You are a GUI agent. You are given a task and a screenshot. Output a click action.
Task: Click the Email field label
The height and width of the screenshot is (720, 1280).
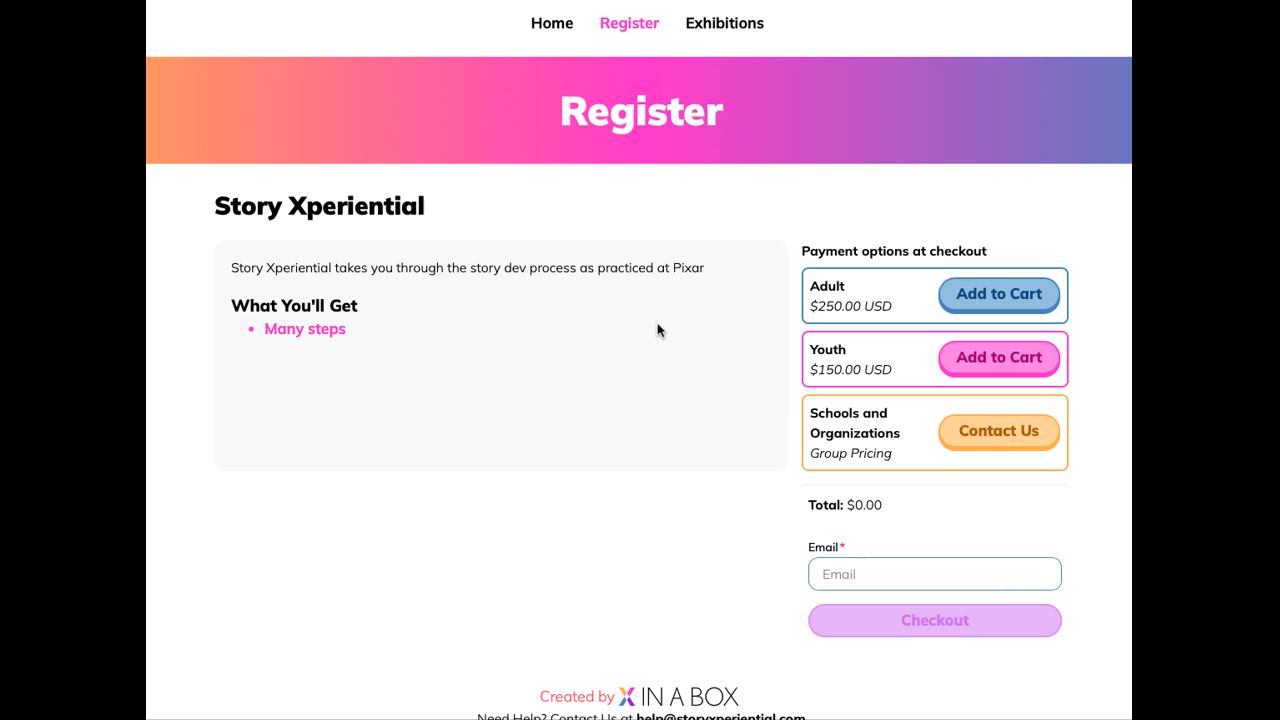click(823, 547)
